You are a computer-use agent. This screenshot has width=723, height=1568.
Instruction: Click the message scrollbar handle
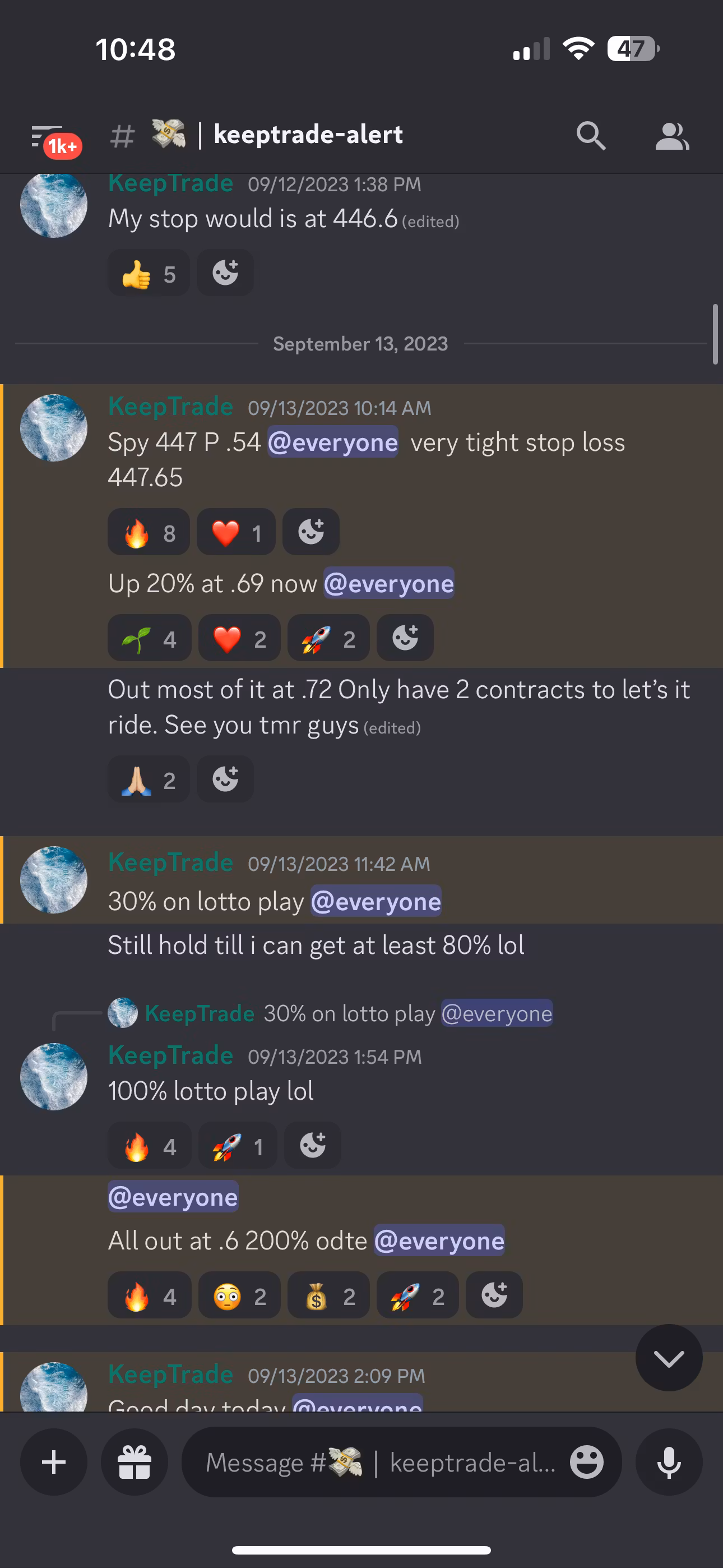pos(716,335)
